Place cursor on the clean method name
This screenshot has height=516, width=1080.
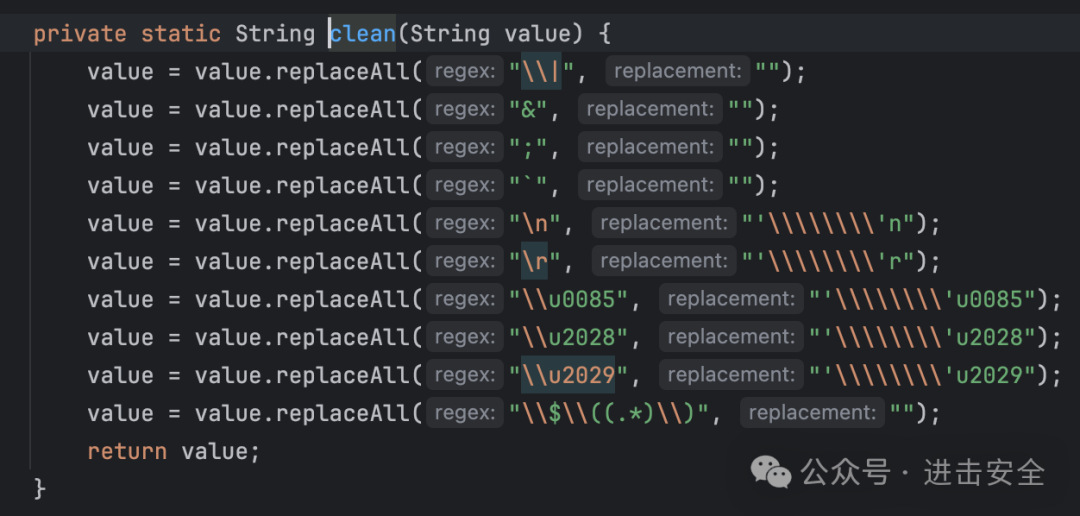click(363, 34)
